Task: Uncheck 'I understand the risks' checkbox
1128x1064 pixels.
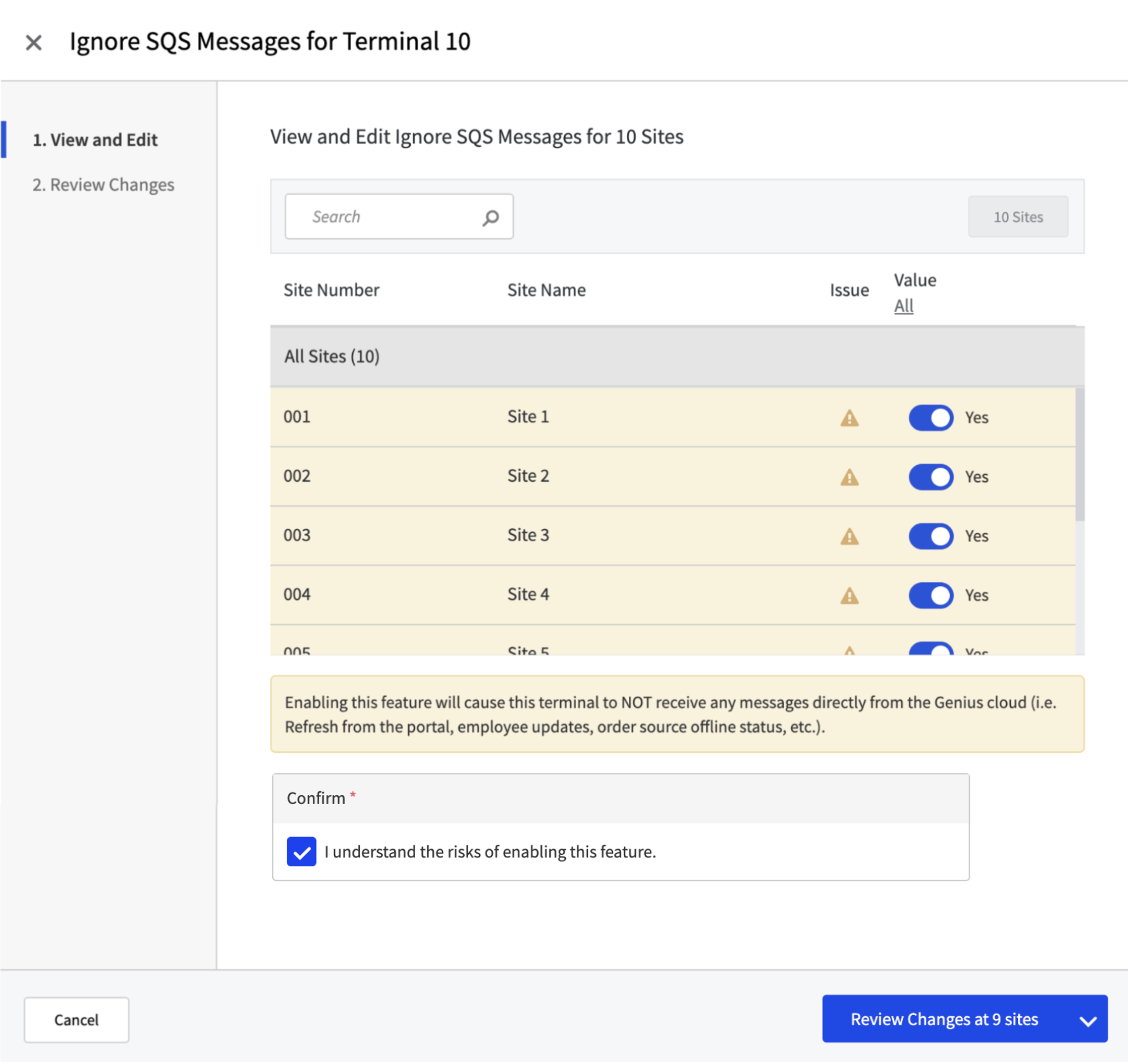Action: coord(301,852)
